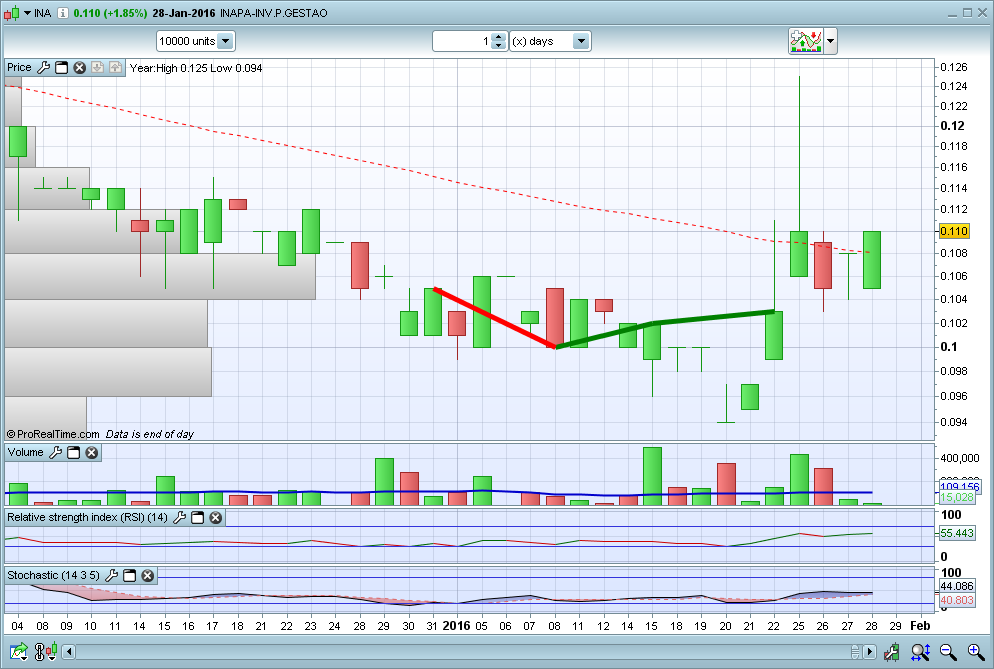Maximize the Price panel window icon
This screenshot has height=669, width=994.
pyautogui.click(x=61, y=67)
